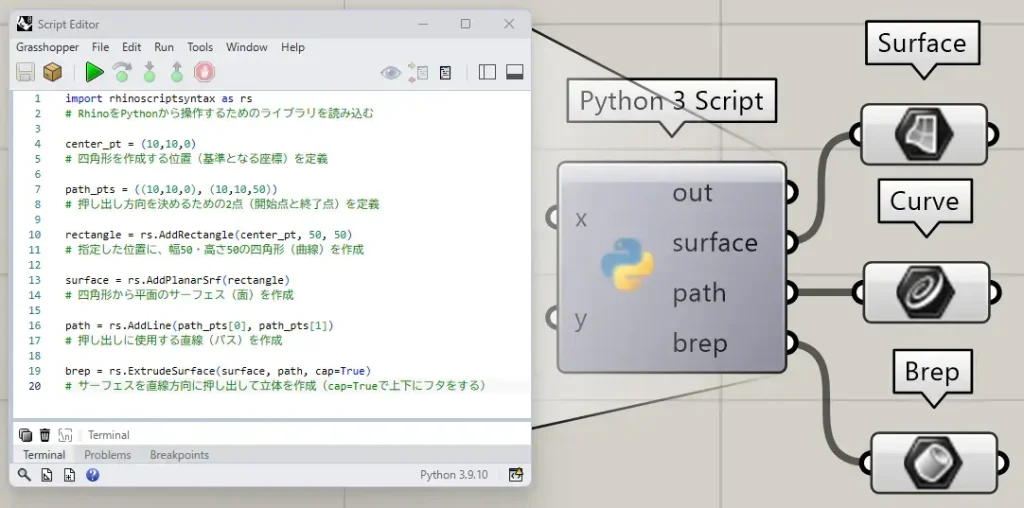Click the y input port of Python component

(x=551, y=319)
